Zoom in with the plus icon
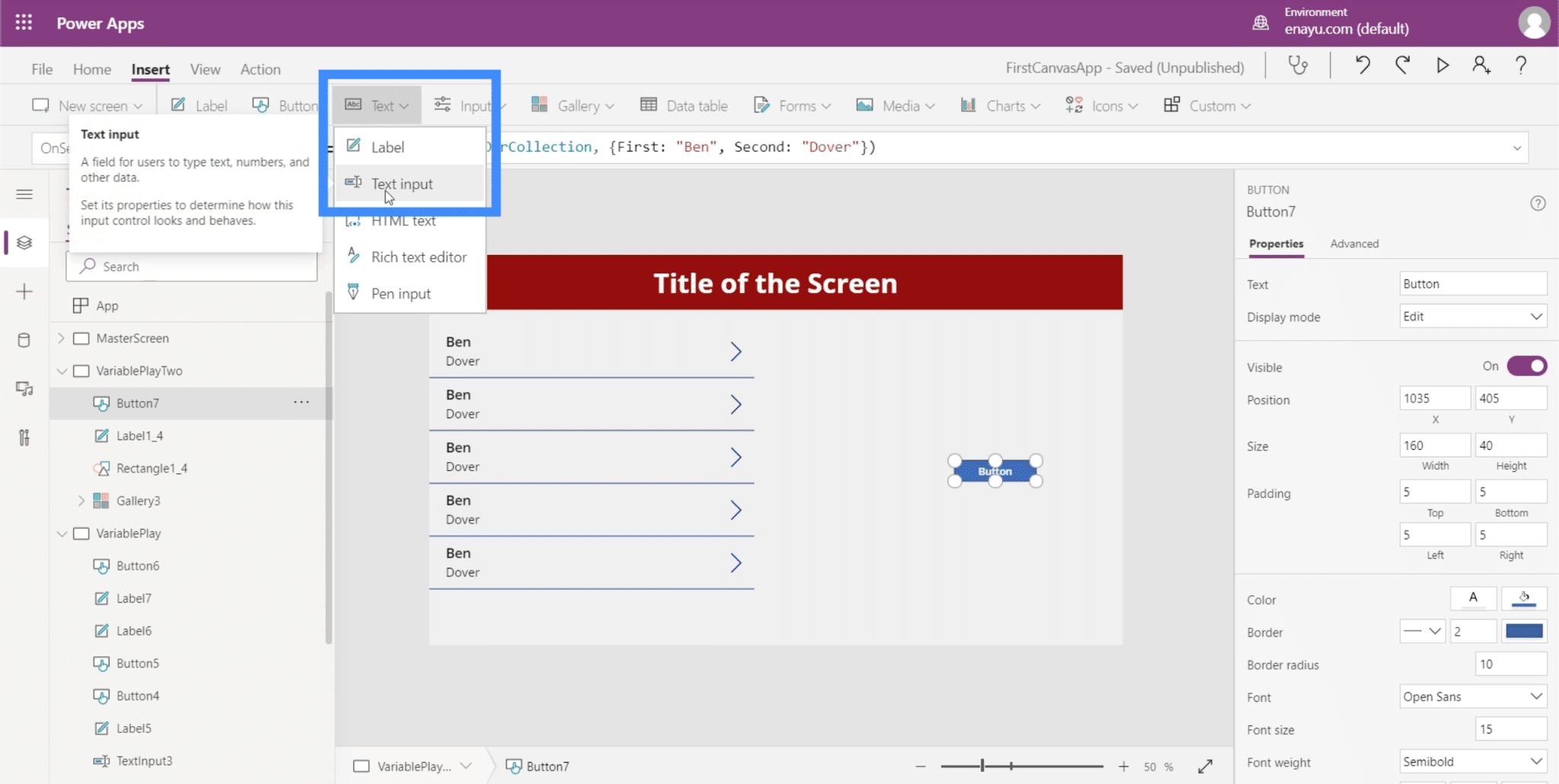This screenshot has height=784, width=1559. point(1124,766)
